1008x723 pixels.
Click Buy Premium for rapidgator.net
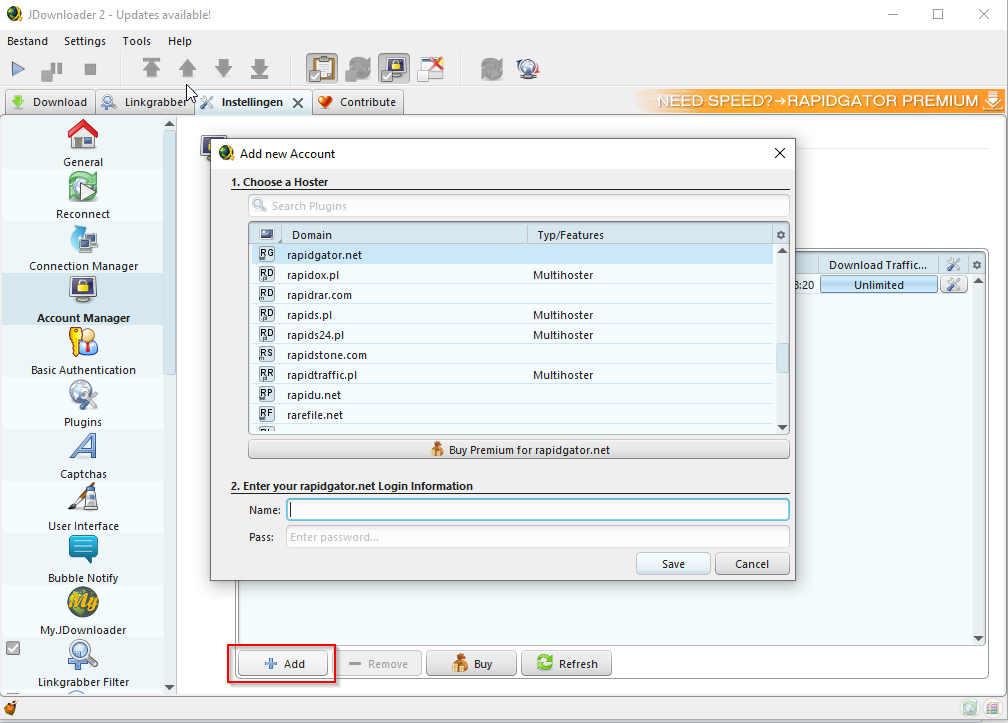pos(519,450)
